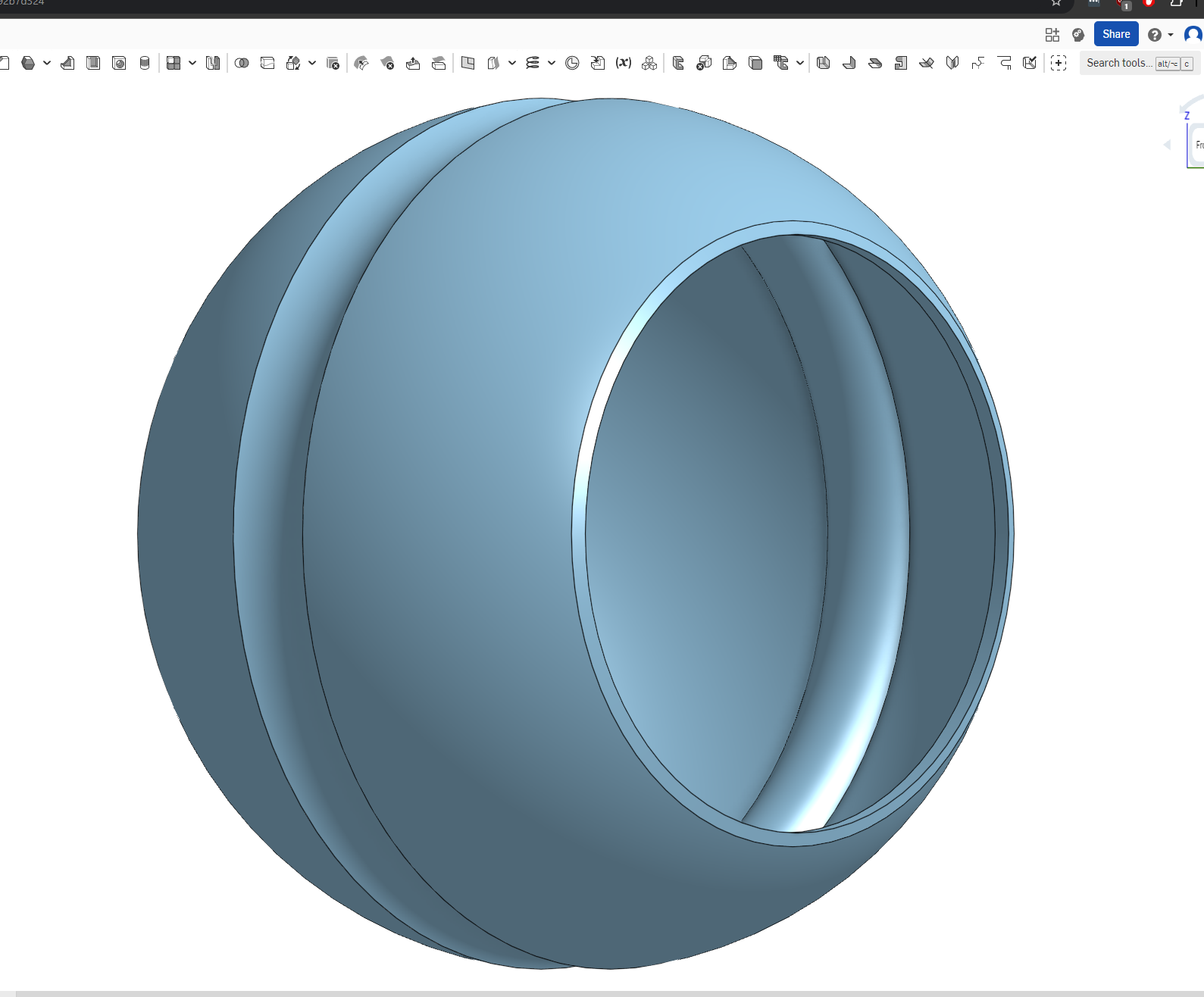Click the blue Share button

pyautogui.click(x=1116, y=34)
